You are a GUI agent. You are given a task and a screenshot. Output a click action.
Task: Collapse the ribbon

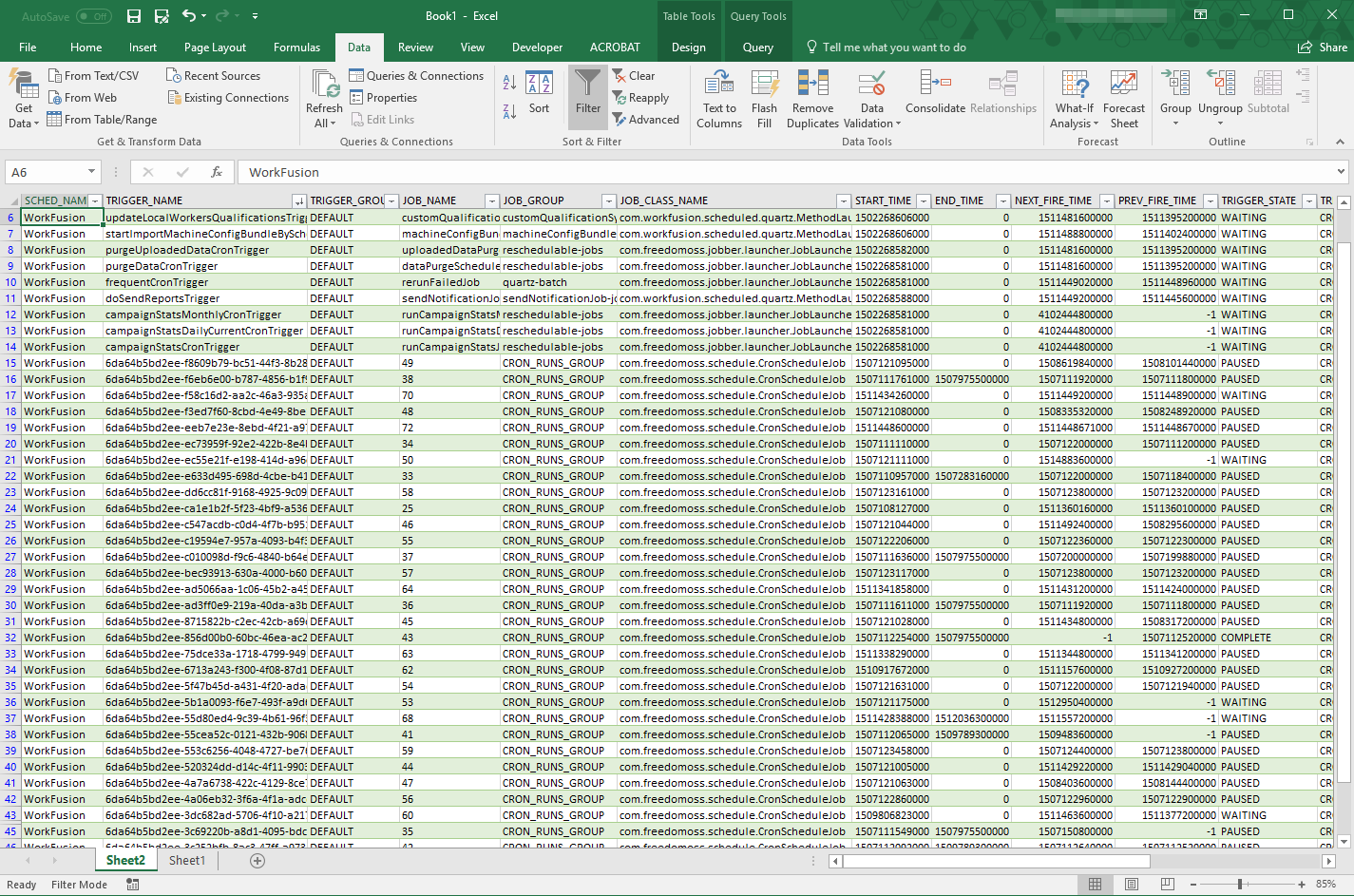[x=1340, y=142]
